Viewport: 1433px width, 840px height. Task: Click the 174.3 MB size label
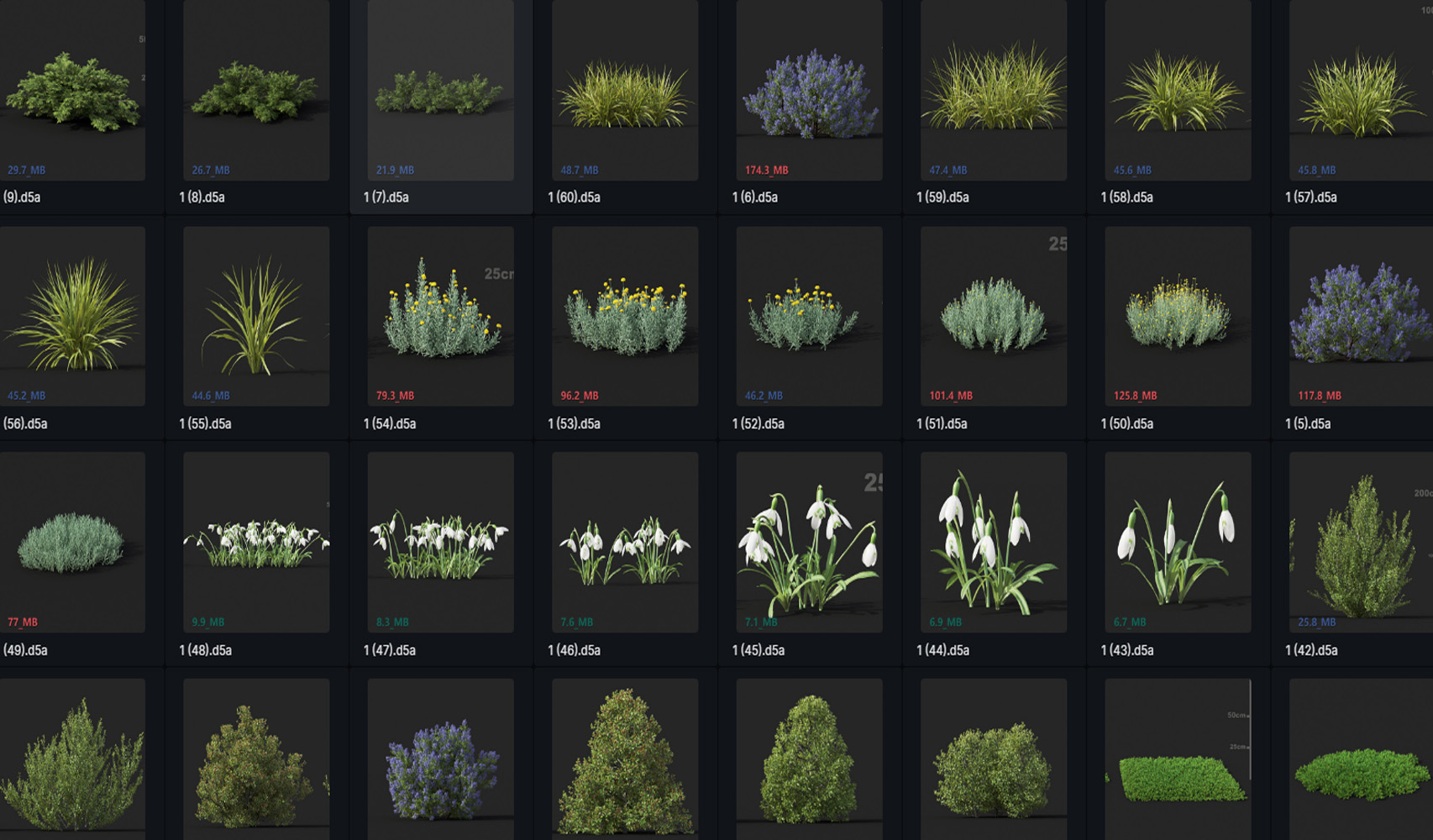(766, 170)
